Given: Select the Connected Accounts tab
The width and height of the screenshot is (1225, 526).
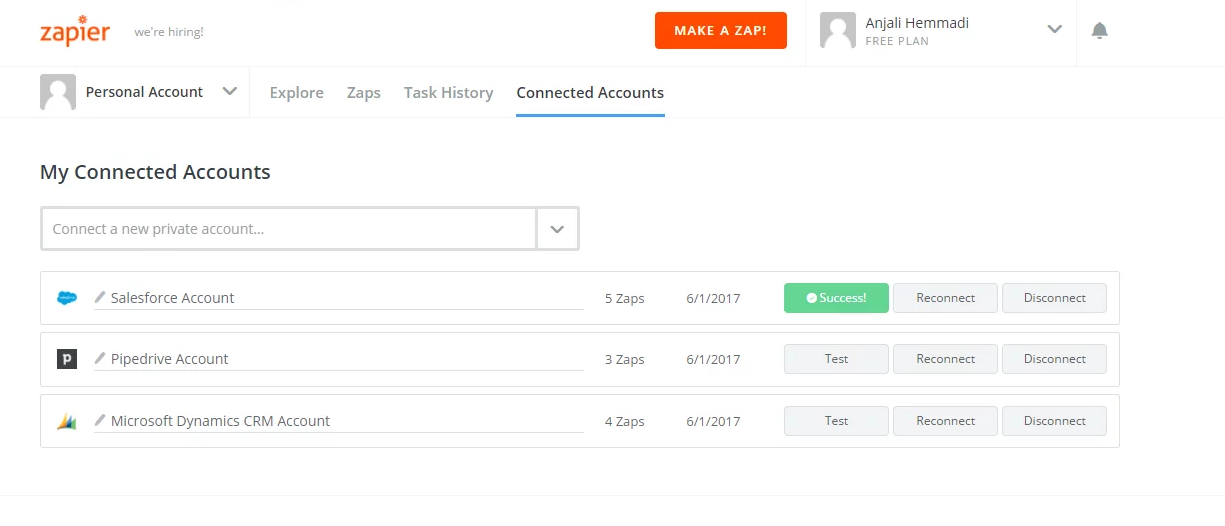Looking at the screenshot, I should pyautogui.click(x=590, y=93).
